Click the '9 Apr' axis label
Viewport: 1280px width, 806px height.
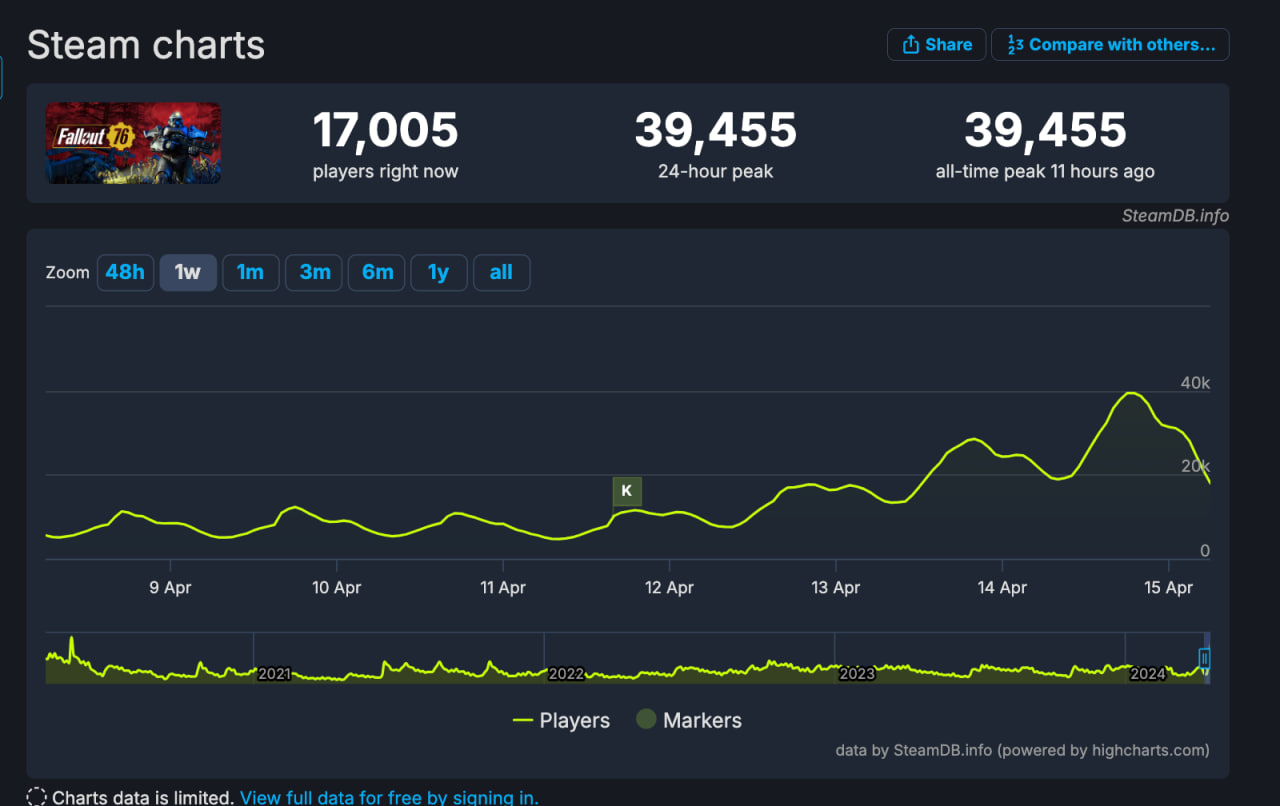point(171,587)
